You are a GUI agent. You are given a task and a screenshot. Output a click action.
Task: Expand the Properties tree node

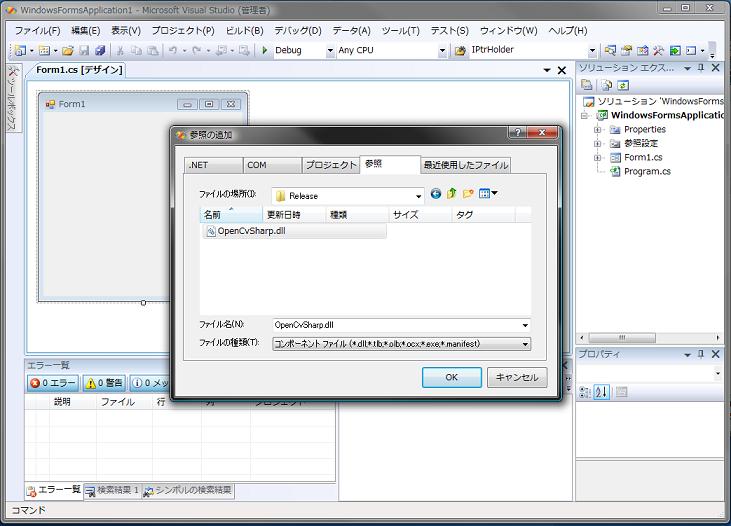click(597, 130)
